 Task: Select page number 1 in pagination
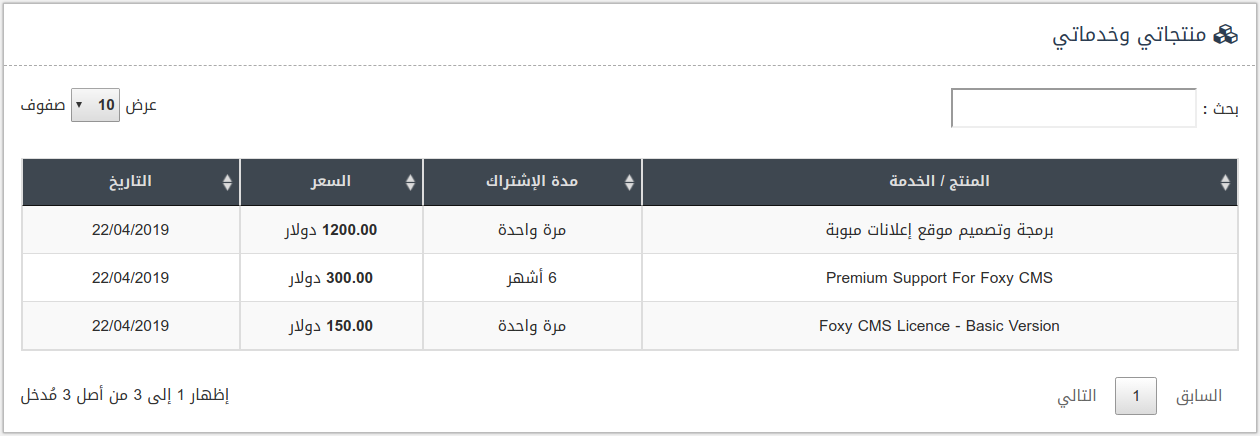tap(1136, 396)
